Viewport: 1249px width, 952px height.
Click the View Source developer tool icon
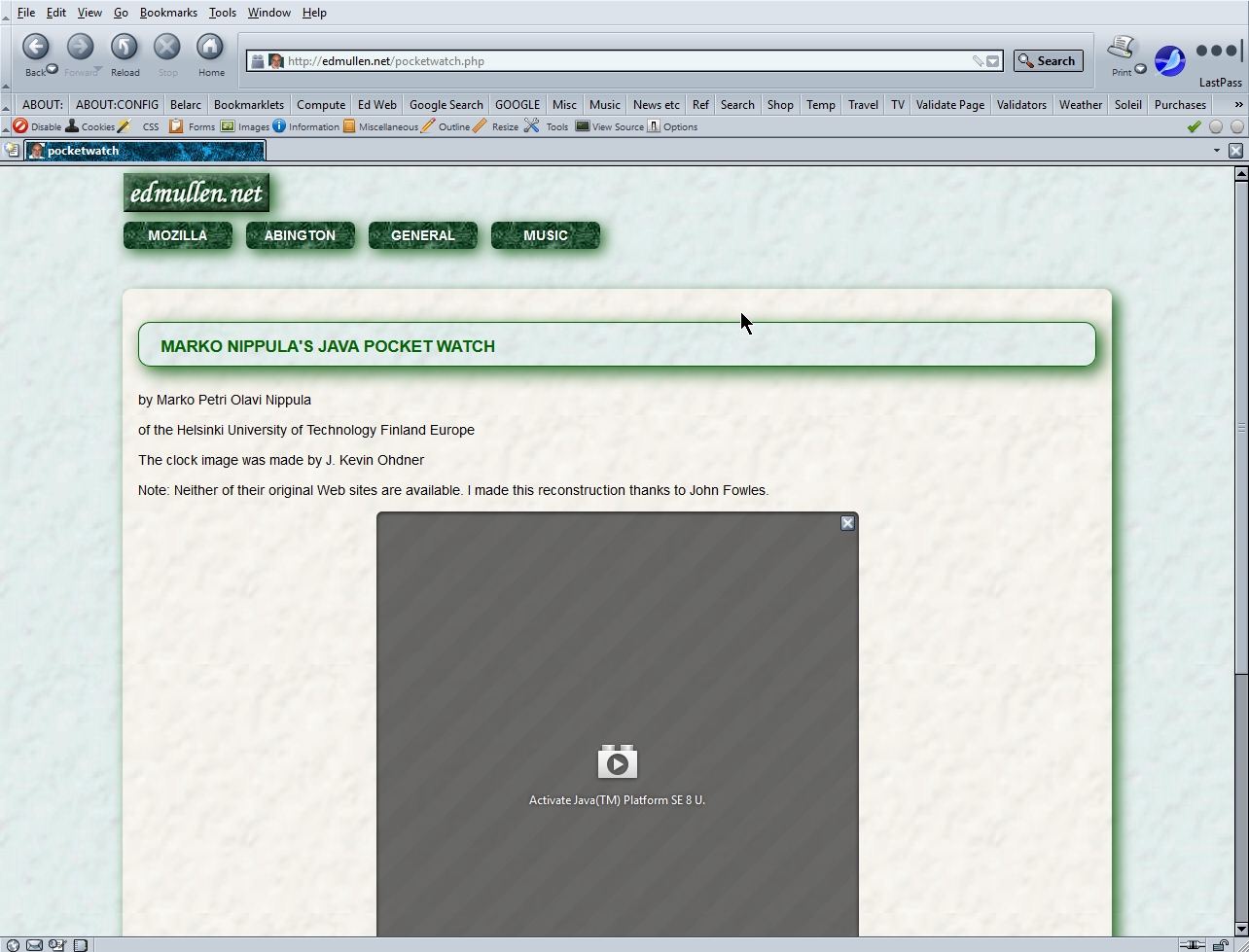(x=609, y=126)
